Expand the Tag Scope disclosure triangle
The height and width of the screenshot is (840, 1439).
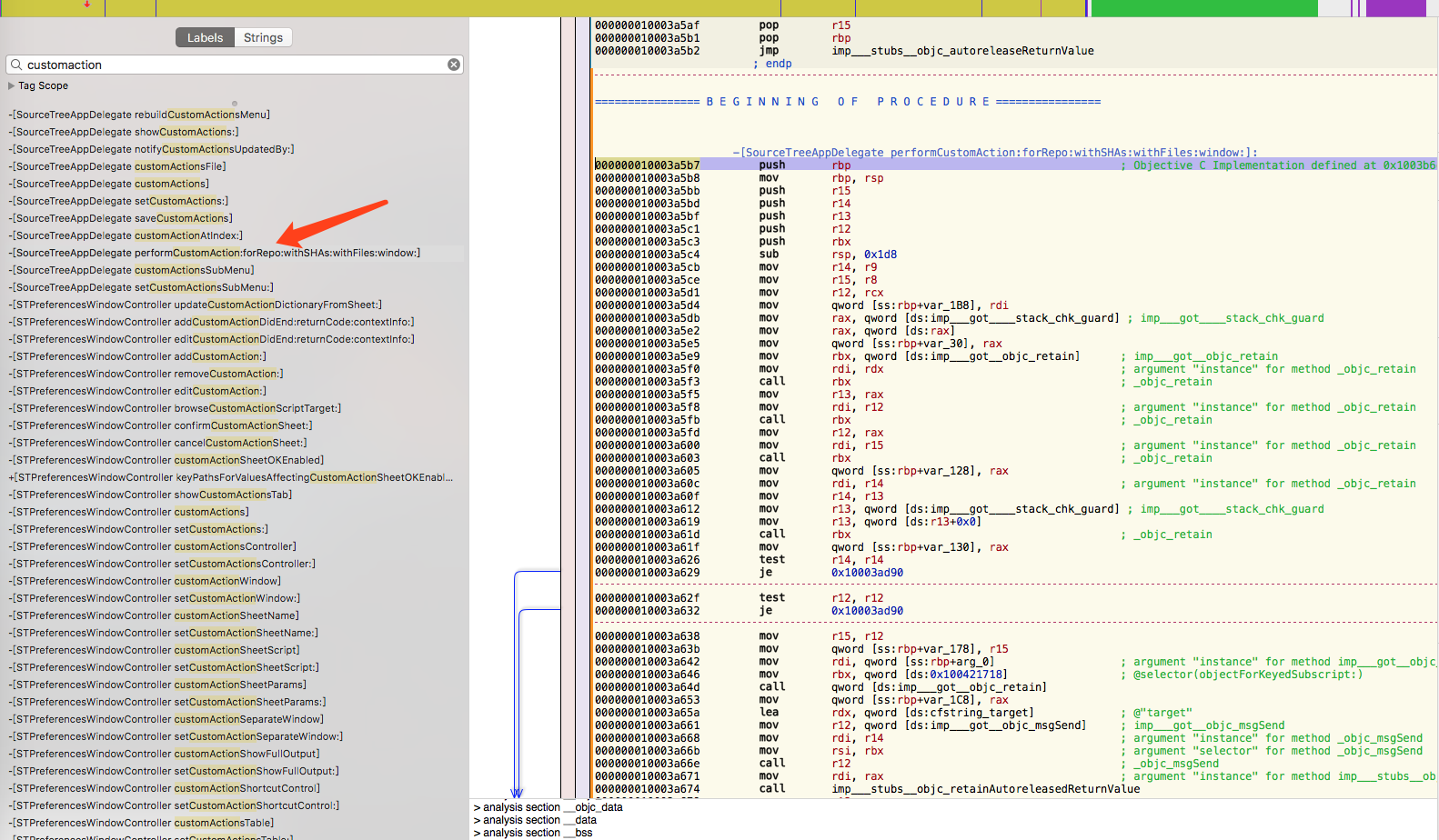11,85
